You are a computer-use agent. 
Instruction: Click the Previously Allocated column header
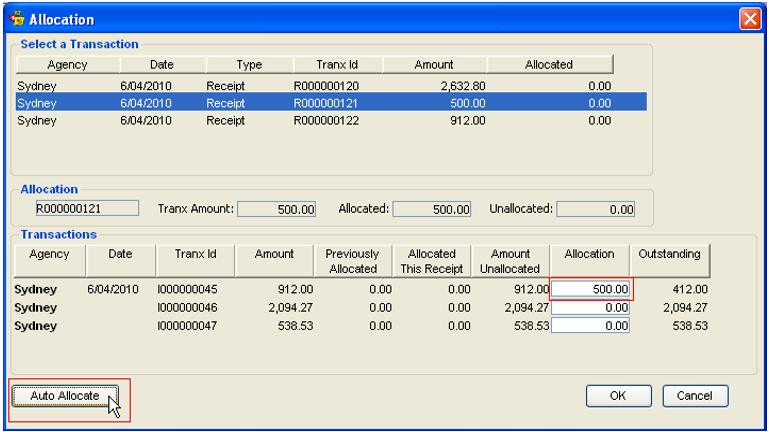[353, 261]
